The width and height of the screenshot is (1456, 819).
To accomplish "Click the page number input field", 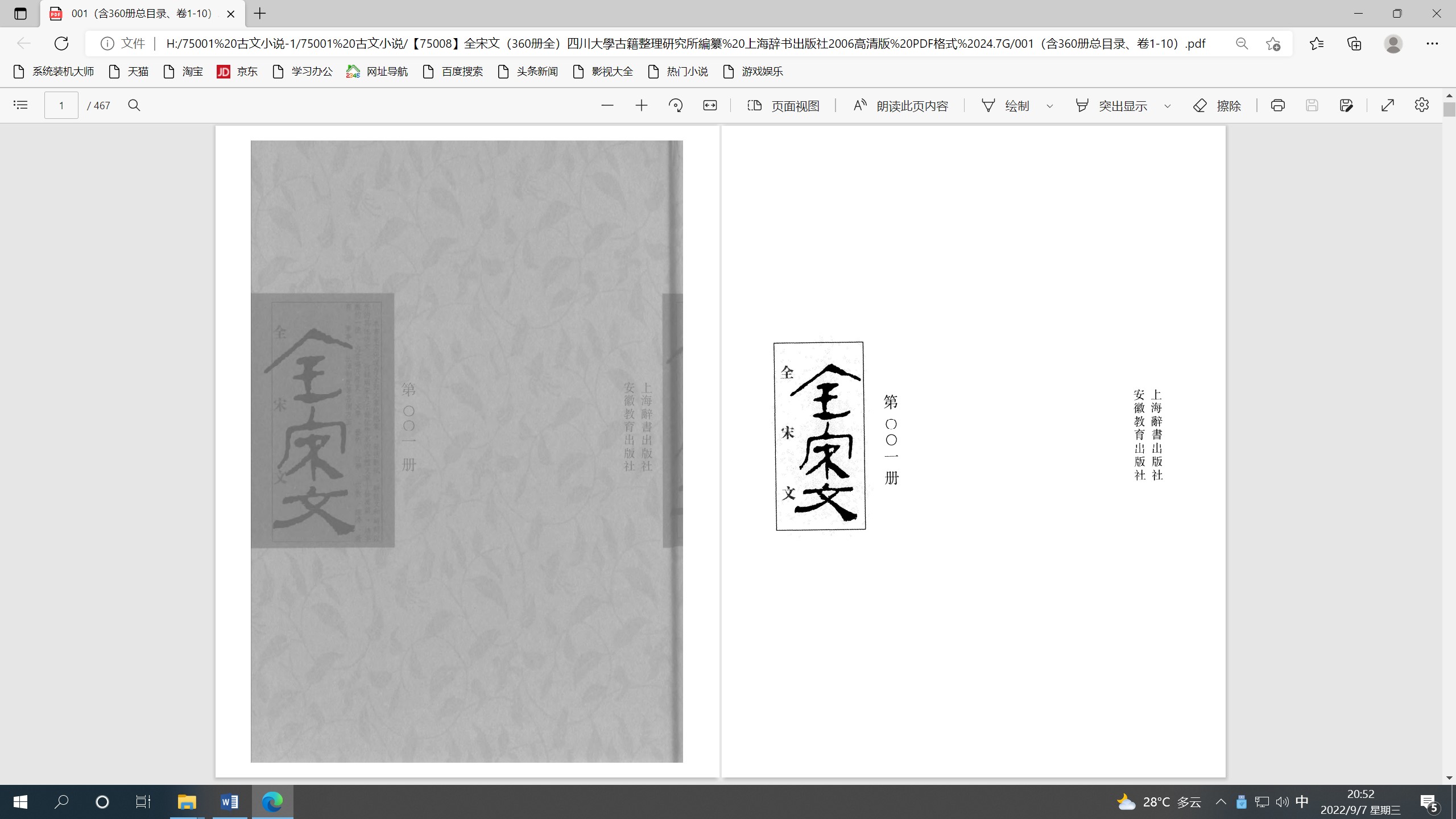I will (x=61, y=105).
